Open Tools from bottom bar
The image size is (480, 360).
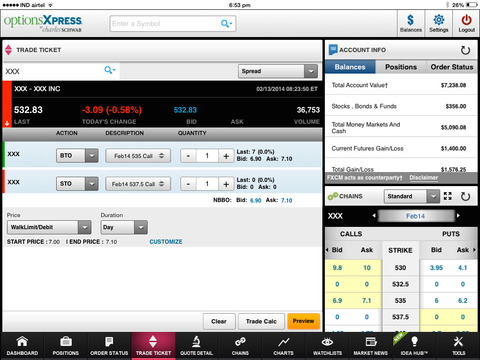point(458,346)
